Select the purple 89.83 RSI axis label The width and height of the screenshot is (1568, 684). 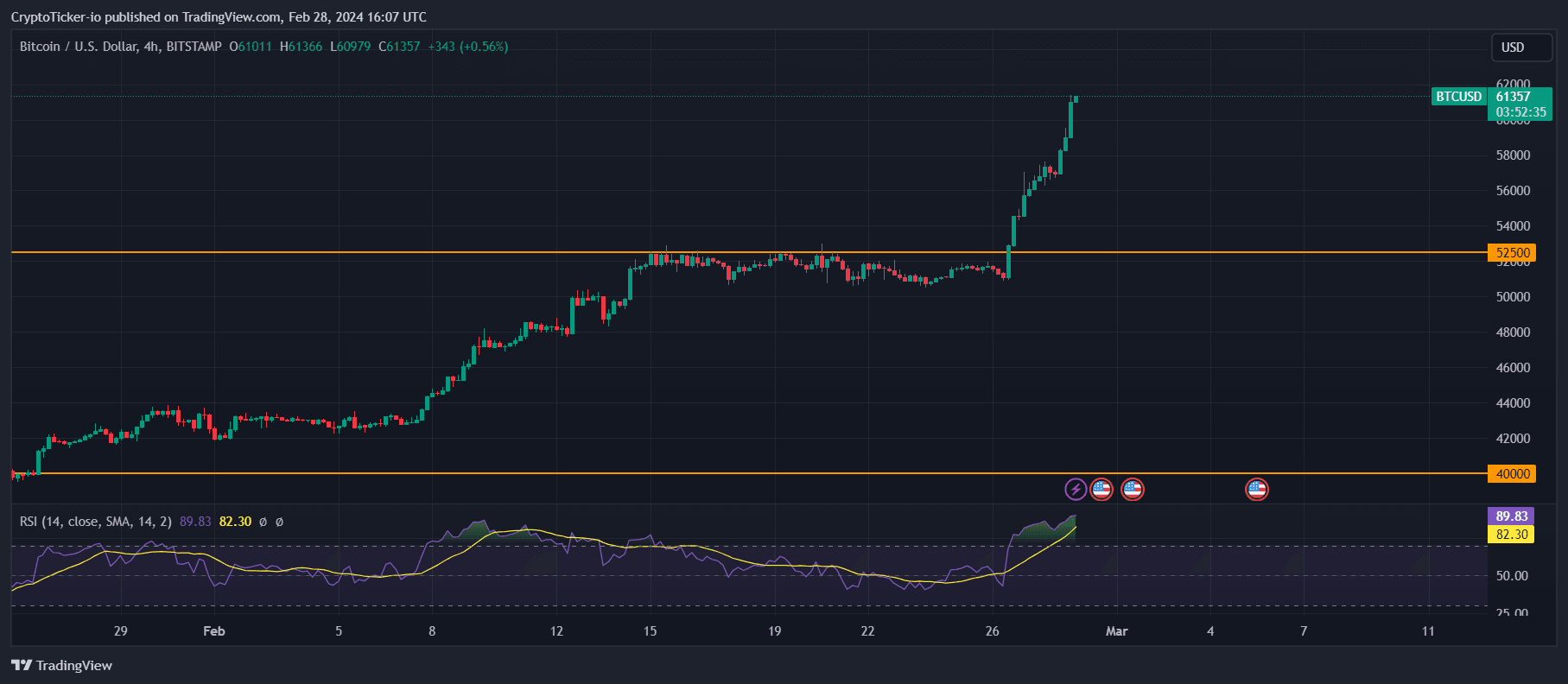coord(1511,516)
